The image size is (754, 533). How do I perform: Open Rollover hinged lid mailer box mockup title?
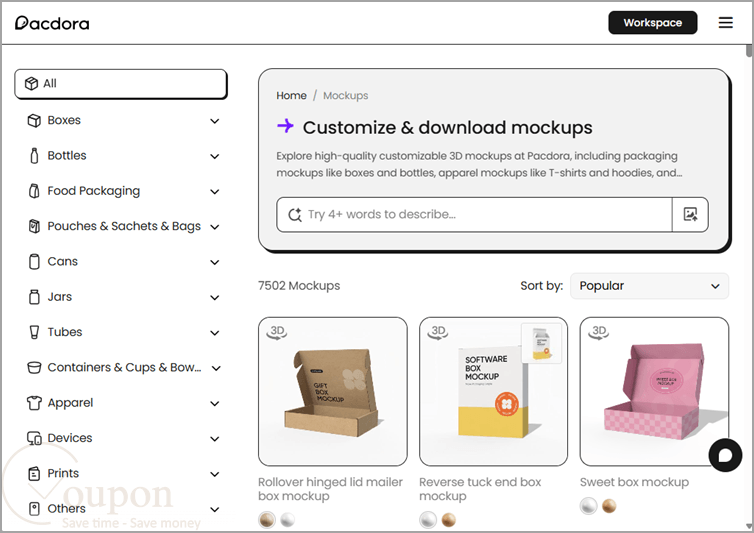[x=330, y=489]
